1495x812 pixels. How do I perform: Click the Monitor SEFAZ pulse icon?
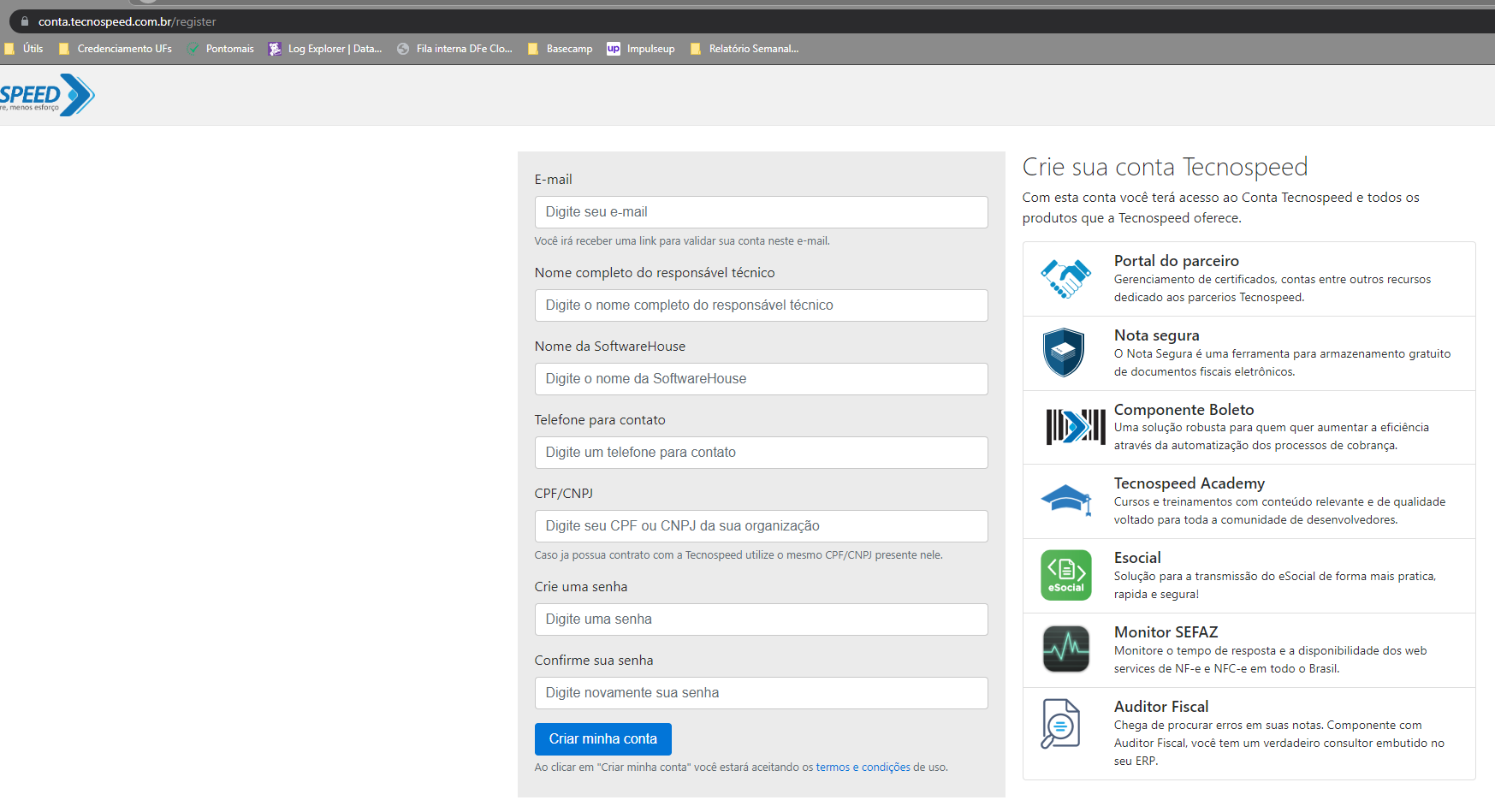[x=1066, y=649]
